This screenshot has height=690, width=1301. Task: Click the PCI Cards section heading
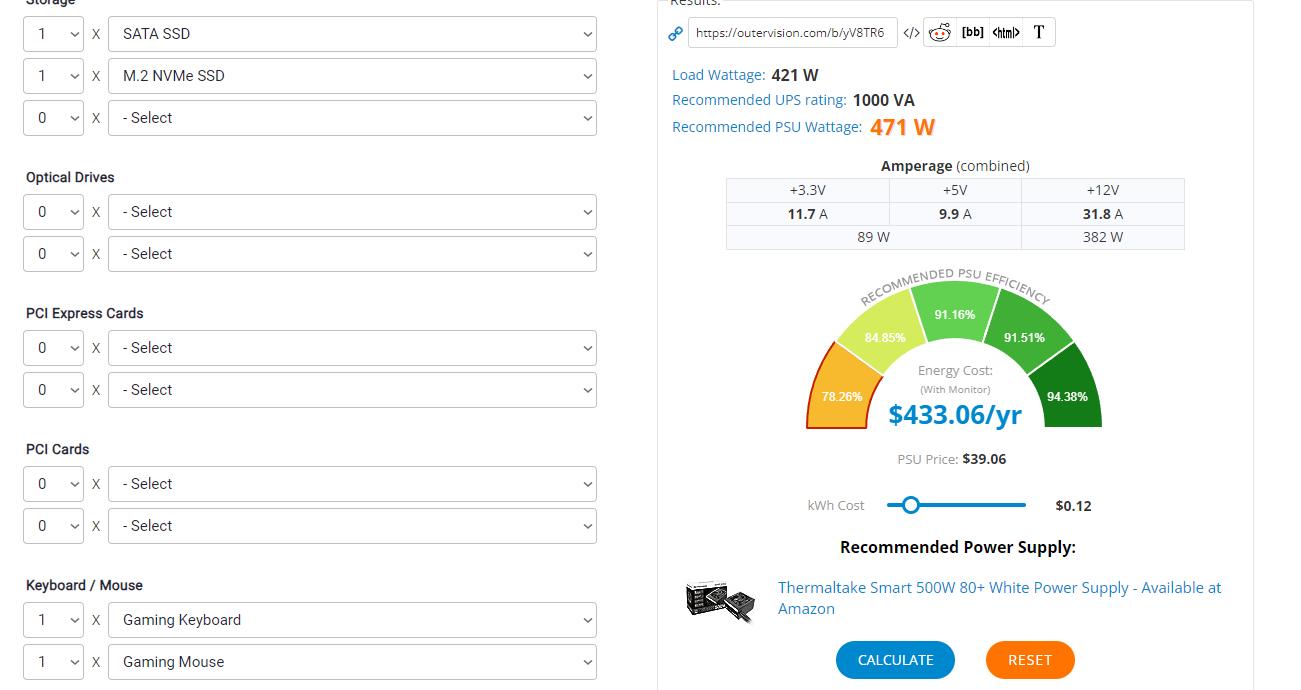(57, 449)
